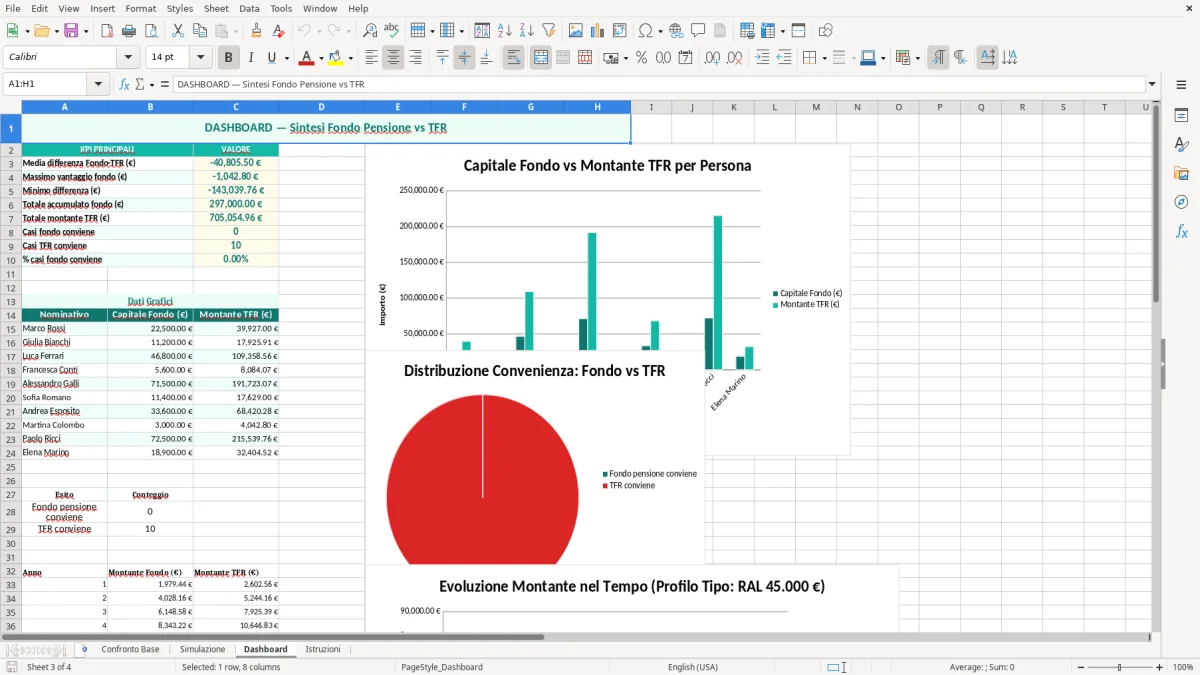Screen dimensions: 1200x675
Task: Toggle Merge and Center Cells
Action: click(x=540, y=58)
